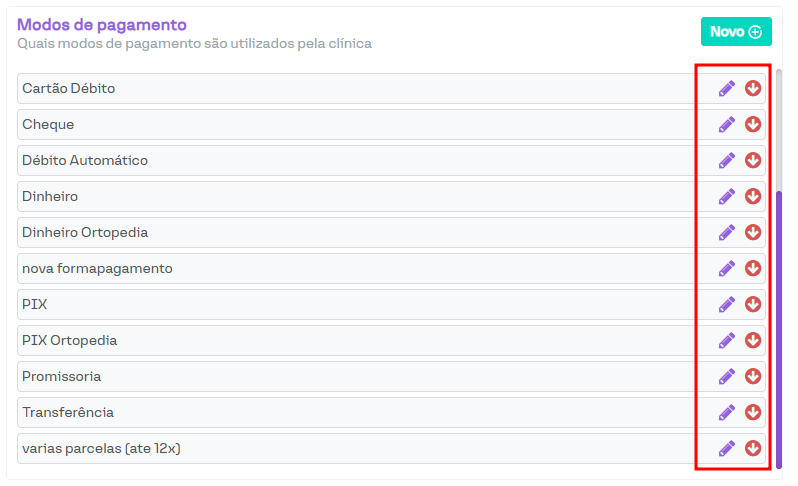Click the pencil icon in the PIX row
798x486 pixels.
click(727, 304)
